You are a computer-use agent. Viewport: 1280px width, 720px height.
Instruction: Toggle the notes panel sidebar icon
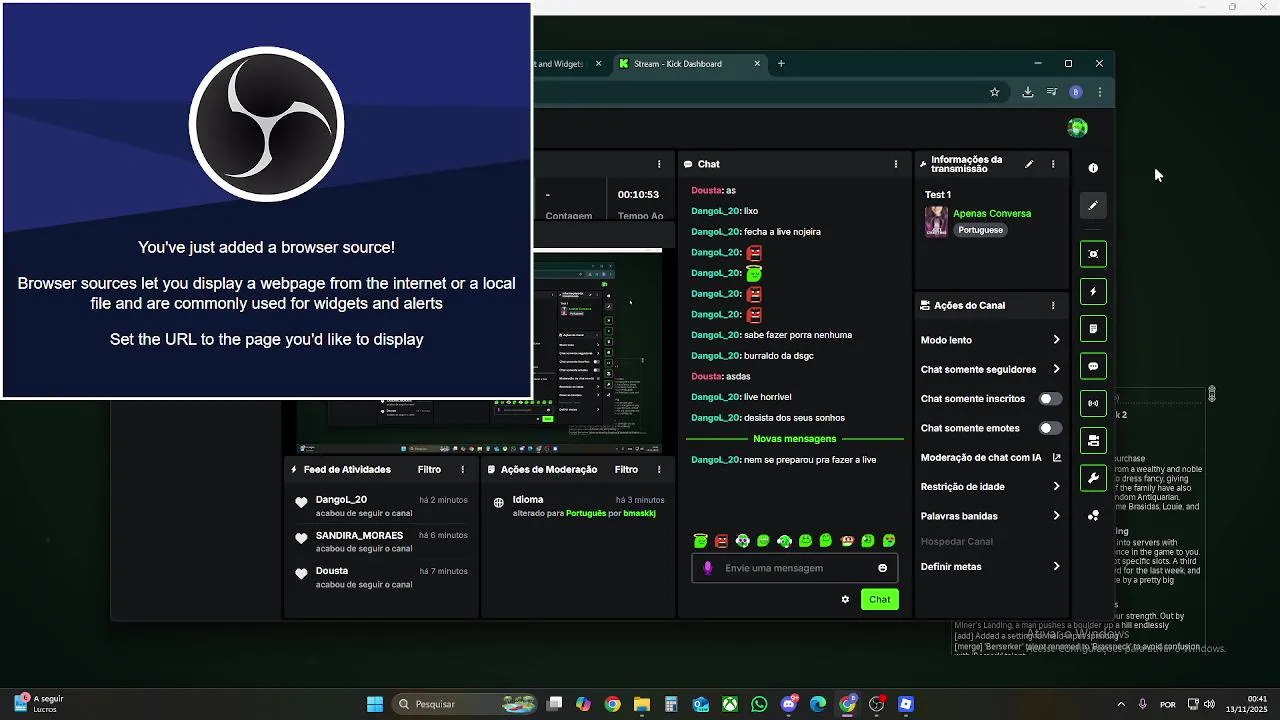tap(1093, 329)
